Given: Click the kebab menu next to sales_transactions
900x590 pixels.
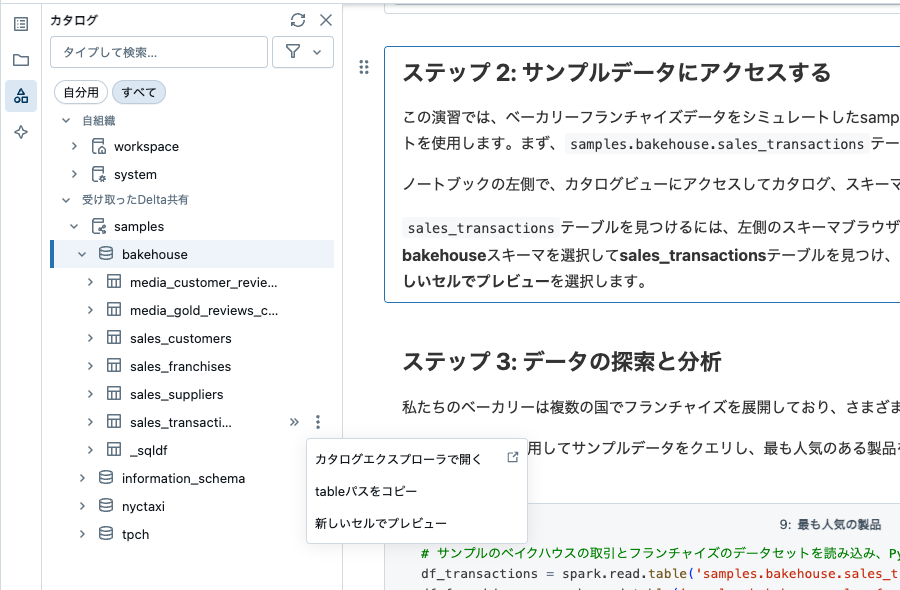Looking at the screenshot, I should pos(318,422).
